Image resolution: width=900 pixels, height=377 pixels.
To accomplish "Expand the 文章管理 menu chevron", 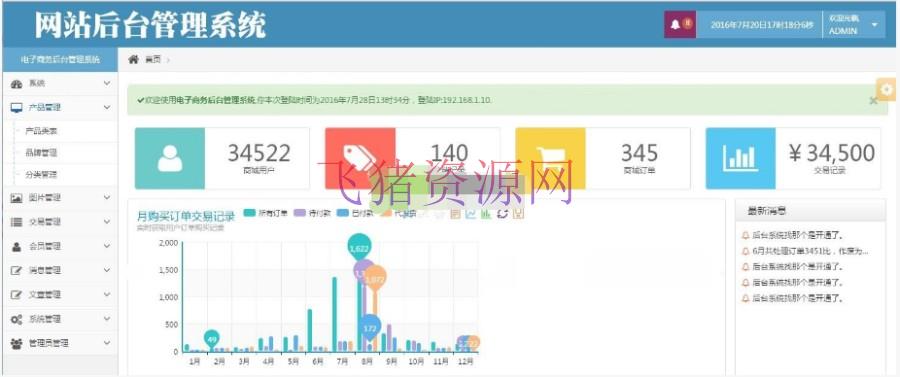I will click(107, 294).
